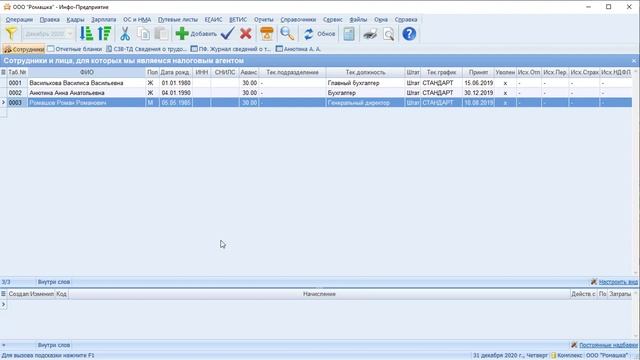Click the orange stamp icon

coord(267,33)
